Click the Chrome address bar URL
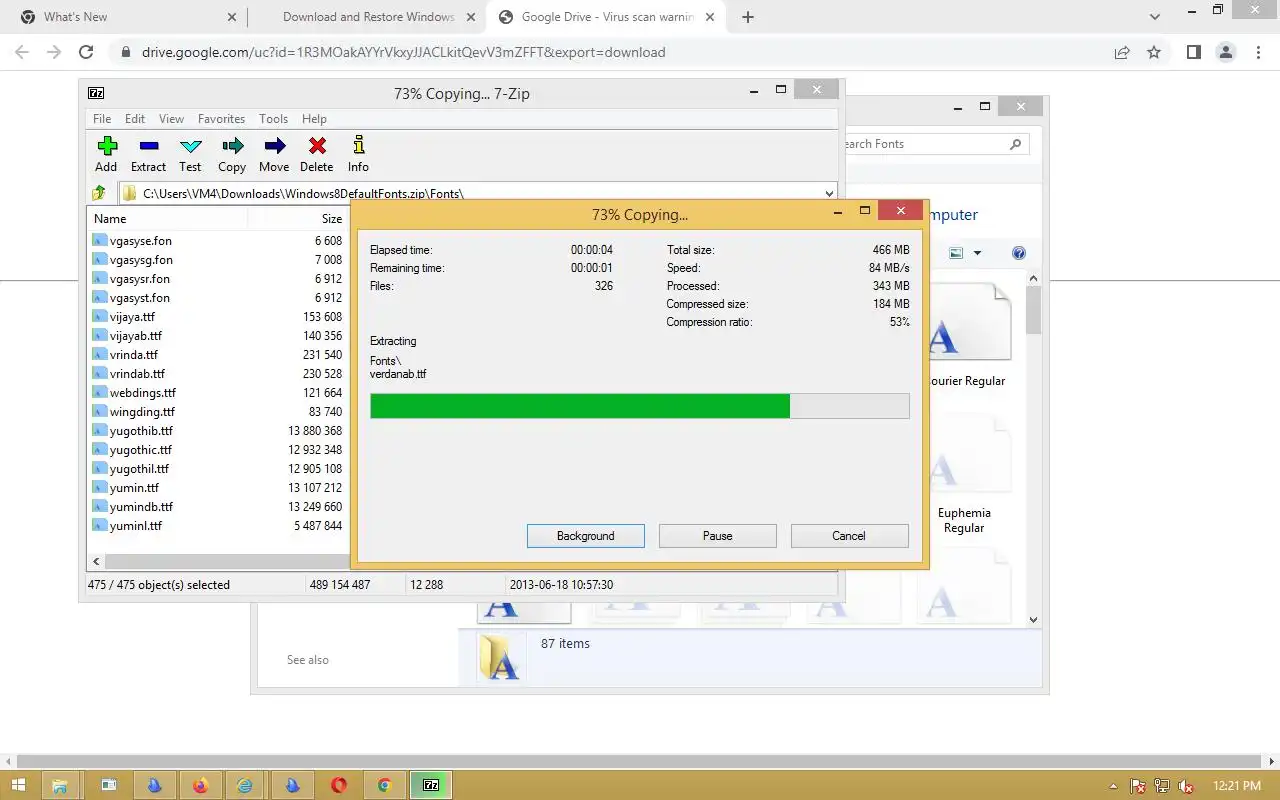This screenshot has height=800, width=1280. tap(403, 52)
